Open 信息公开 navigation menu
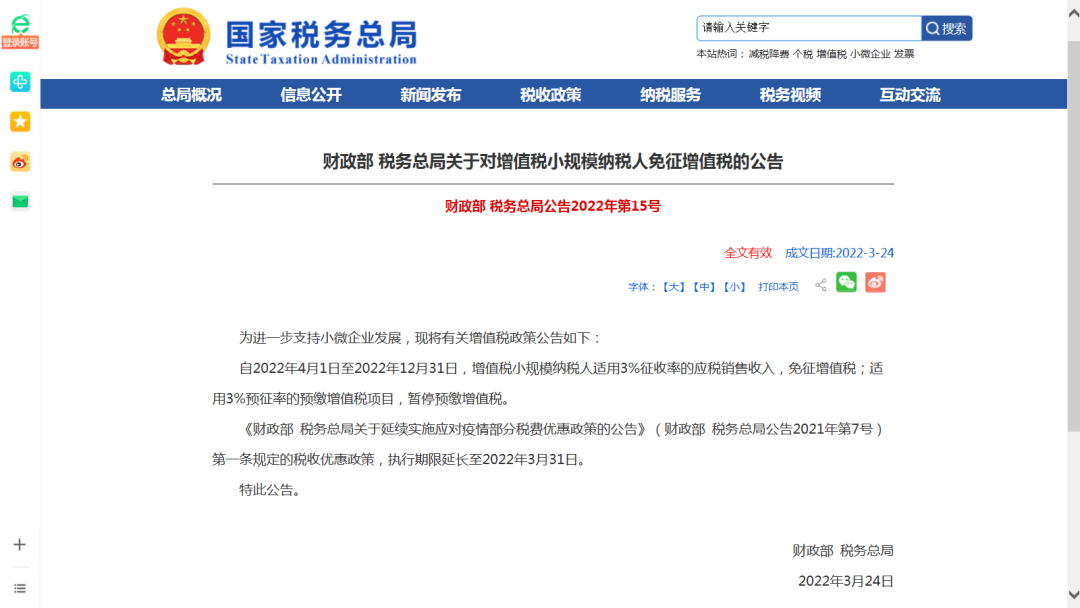The image size is (1080, 608). pos(311,94)
